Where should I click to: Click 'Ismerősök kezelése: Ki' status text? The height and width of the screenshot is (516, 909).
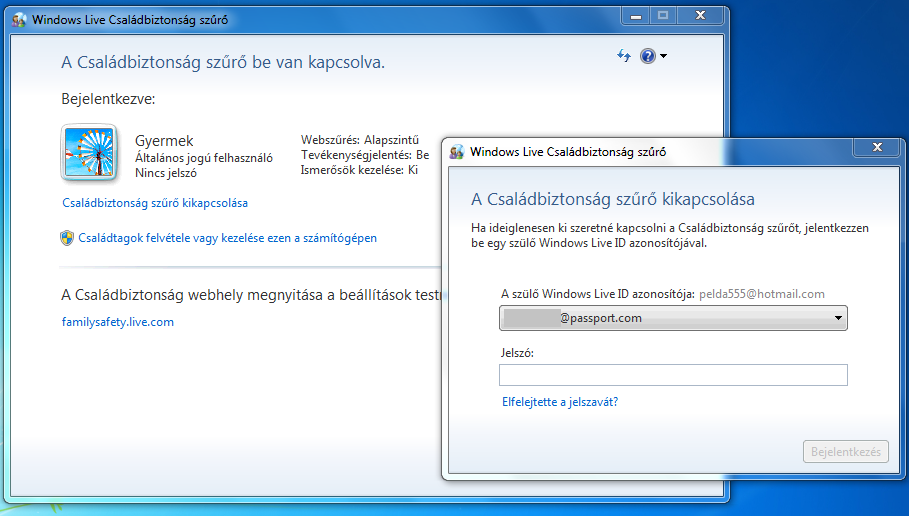point(359,170)
